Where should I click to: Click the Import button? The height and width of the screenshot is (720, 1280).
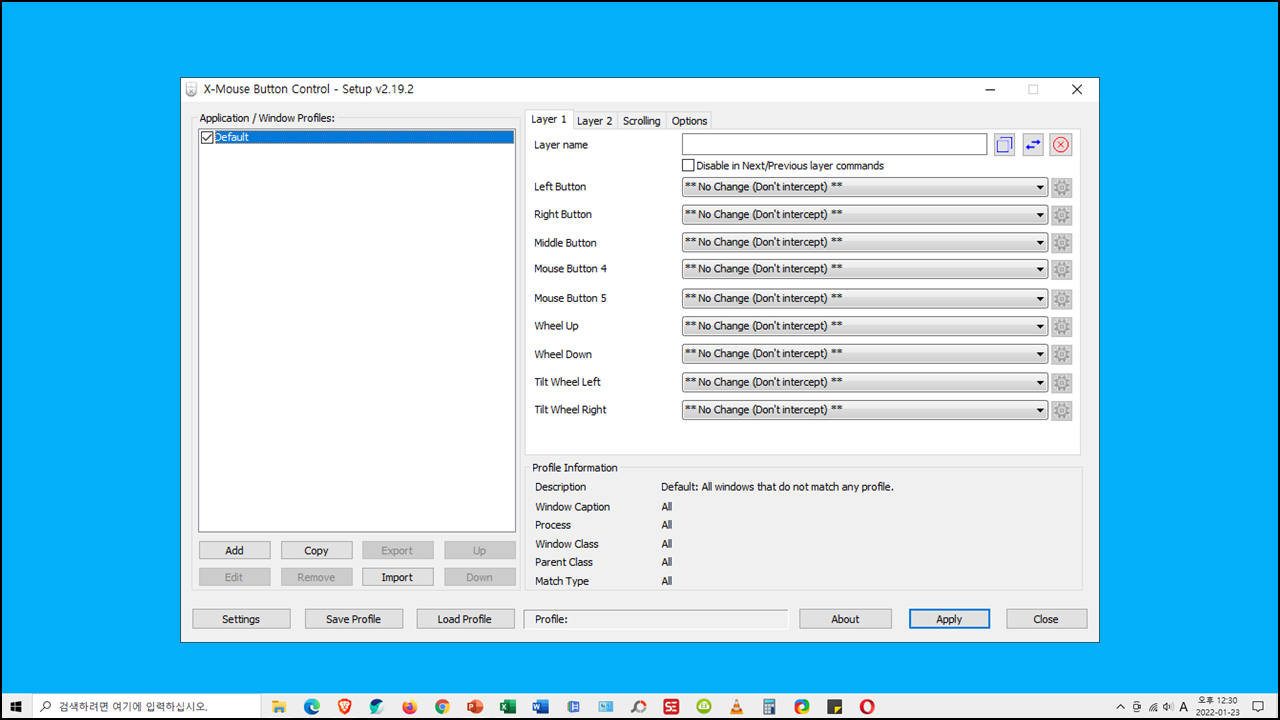point(397,577)
